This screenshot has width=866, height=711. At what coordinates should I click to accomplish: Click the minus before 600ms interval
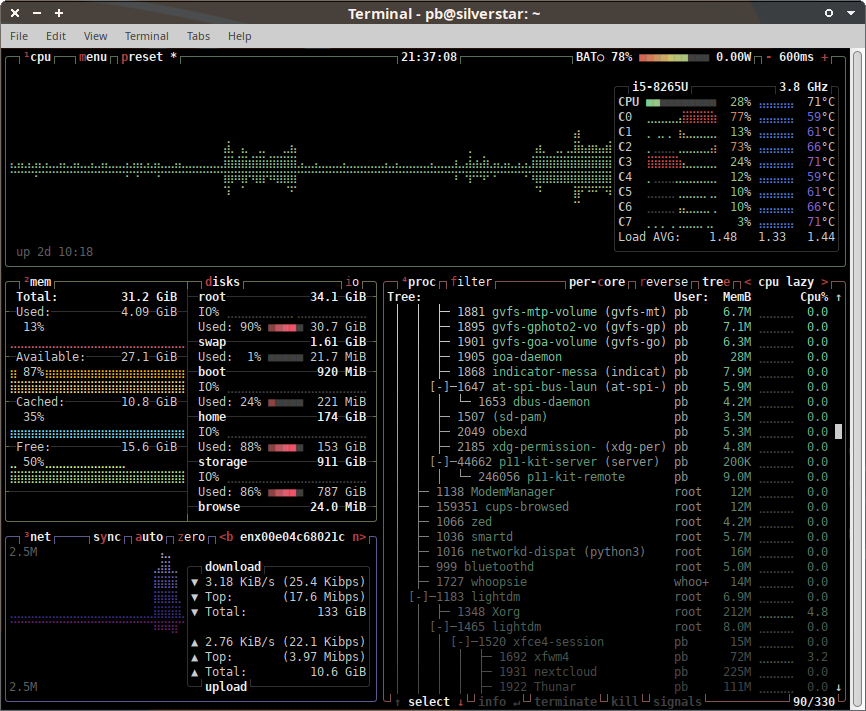click(768, 57)
